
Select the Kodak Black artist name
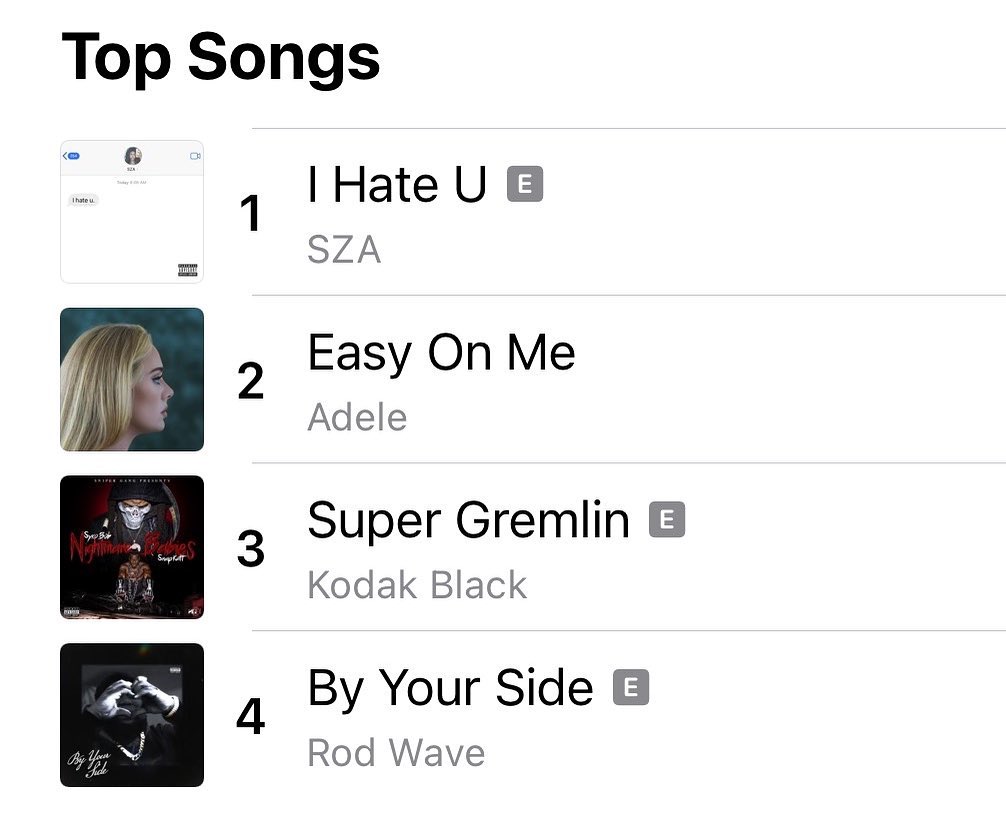pyautogui.click(x=417, y=585)
